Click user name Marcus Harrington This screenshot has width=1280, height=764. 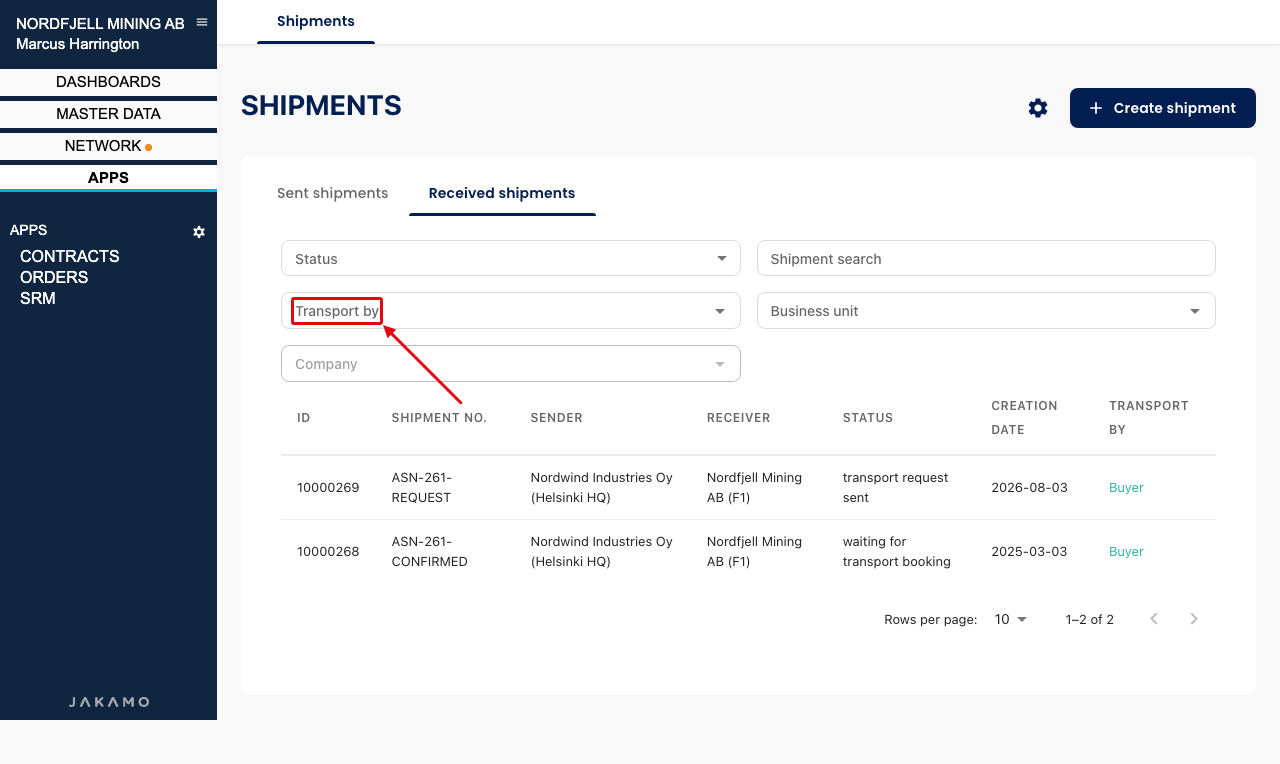78,44
